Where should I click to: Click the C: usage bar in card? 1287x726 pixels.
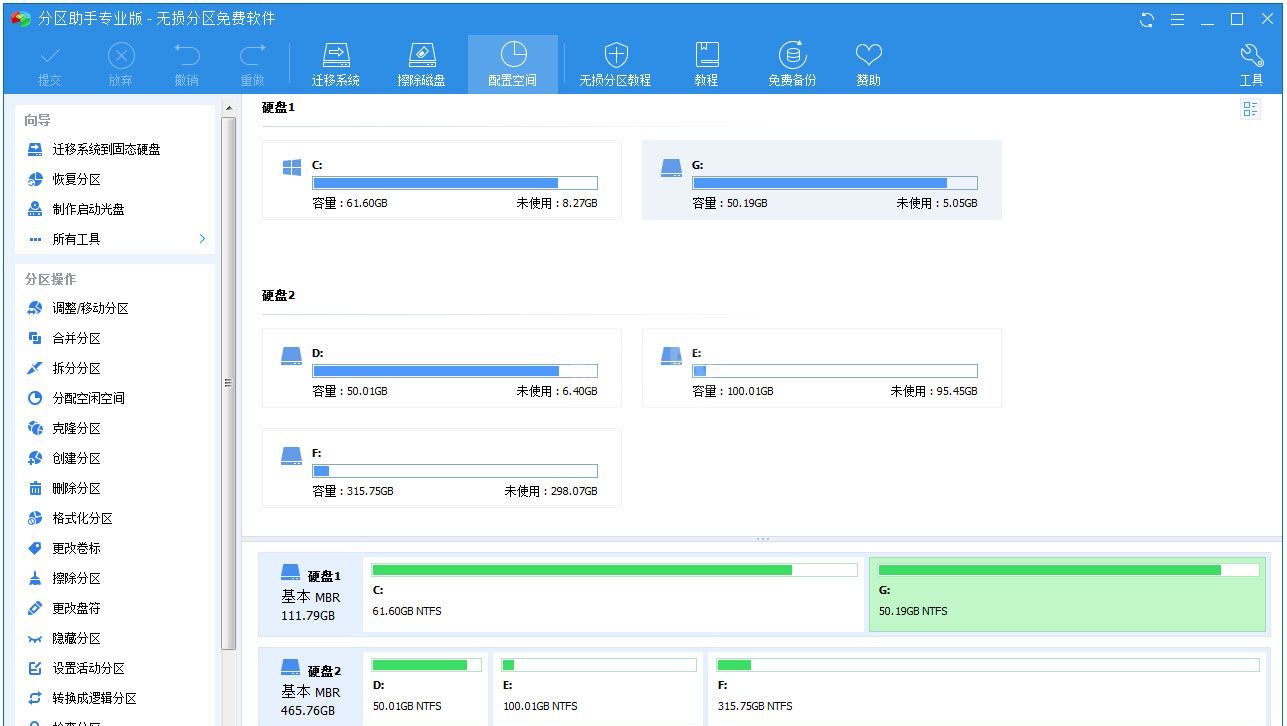455,183
